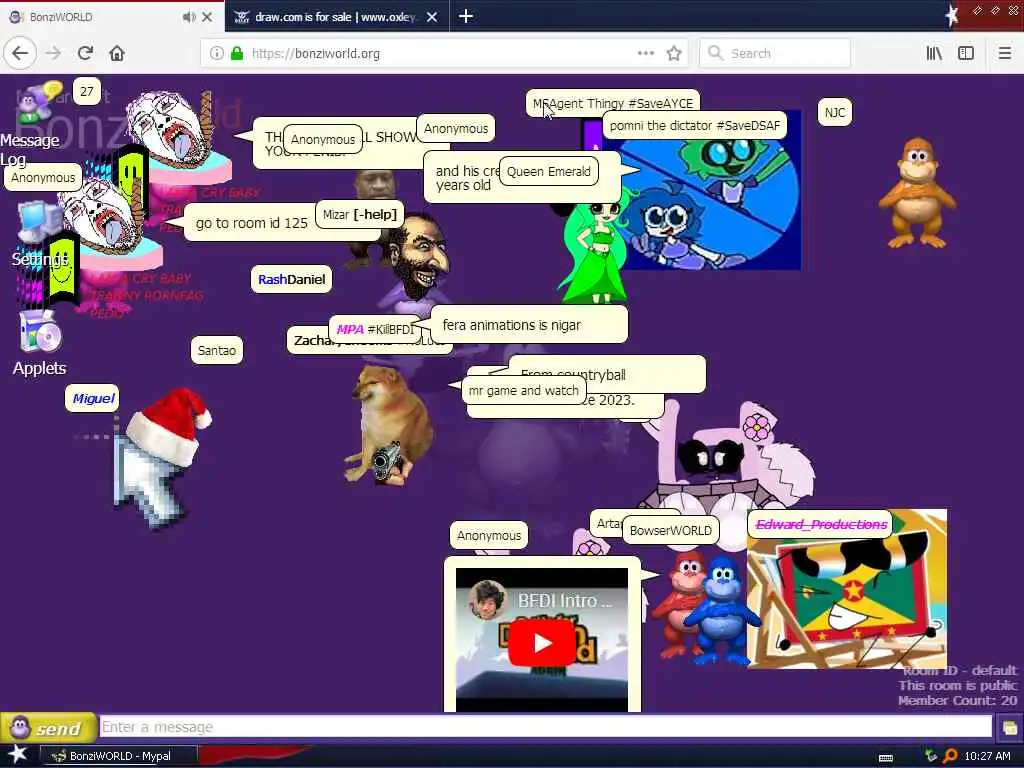This screenshot has width=1024, height=768.
Task: Click the mr game and watch name tag
Action: pyautogui.click(x=524, y=391)
